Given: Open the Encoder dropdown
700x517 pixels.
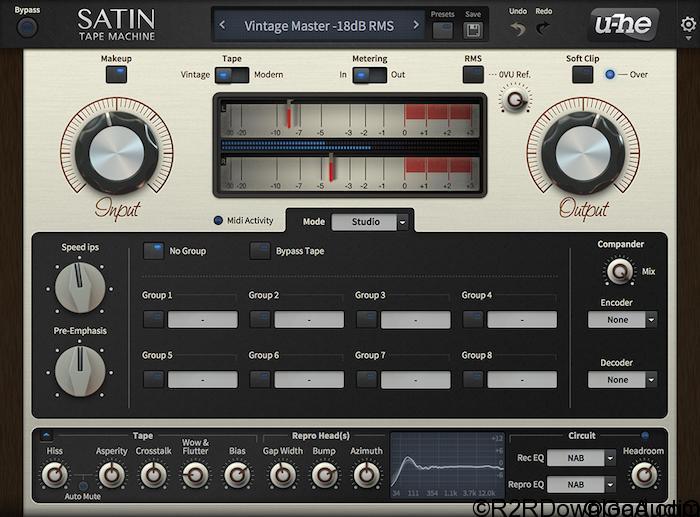Looking at the screenshot, I should click(x=622, y=320).
